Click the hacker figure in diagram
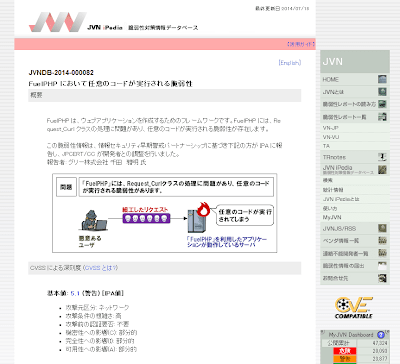Screen dimensions: 400x364 (x=93, y=220)
